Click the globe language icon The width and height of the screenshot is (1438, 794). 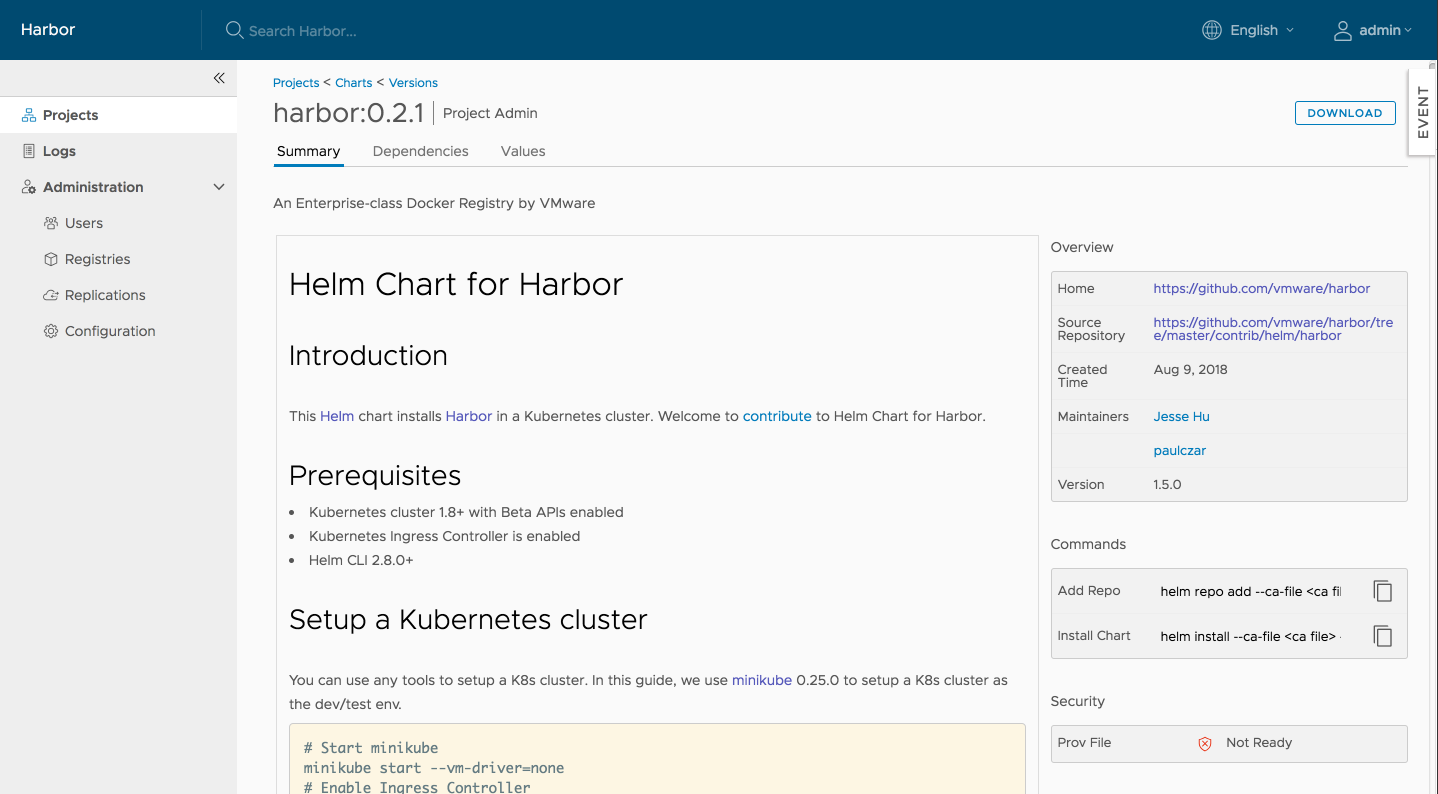coord(1212,30)
